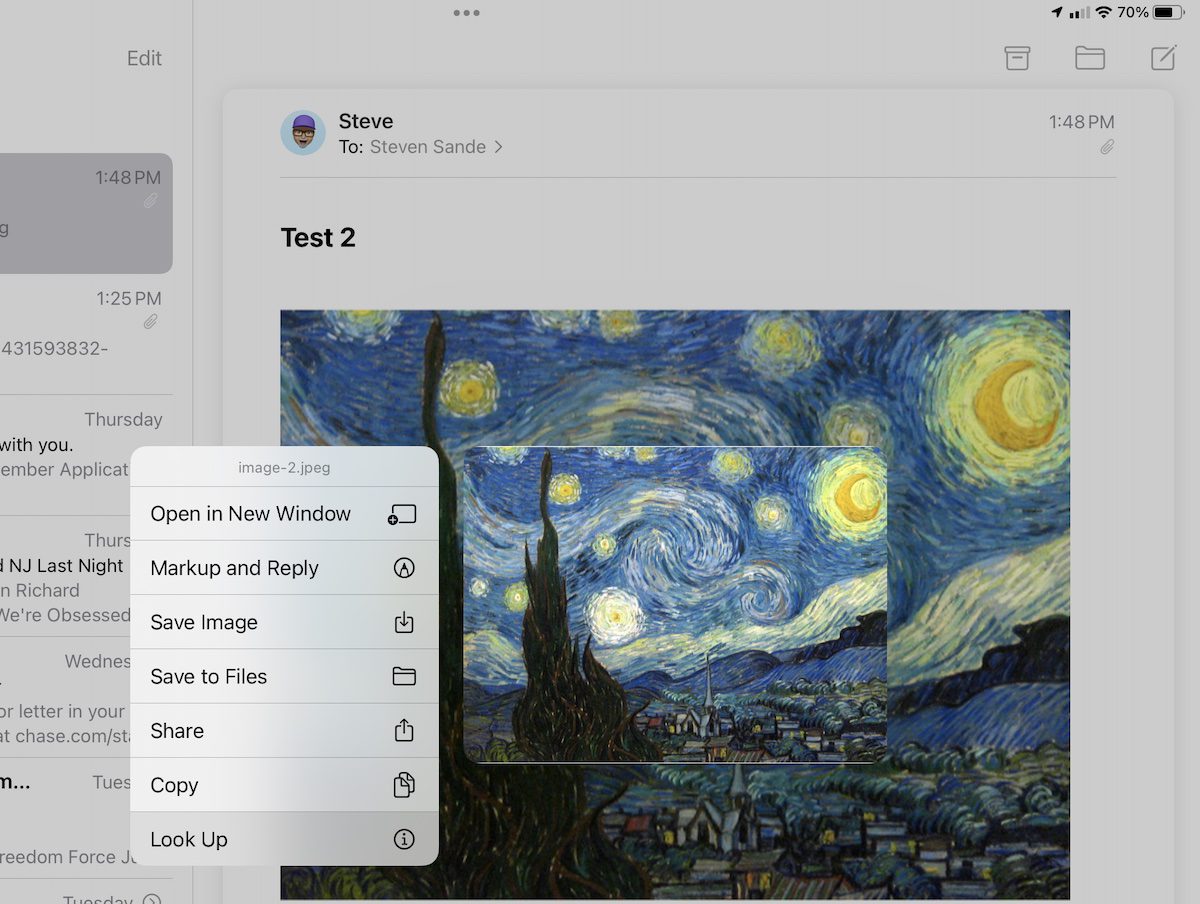Tap Steve's sender avatar
This screenshot has width=1200, height=904.
point(303,133)
